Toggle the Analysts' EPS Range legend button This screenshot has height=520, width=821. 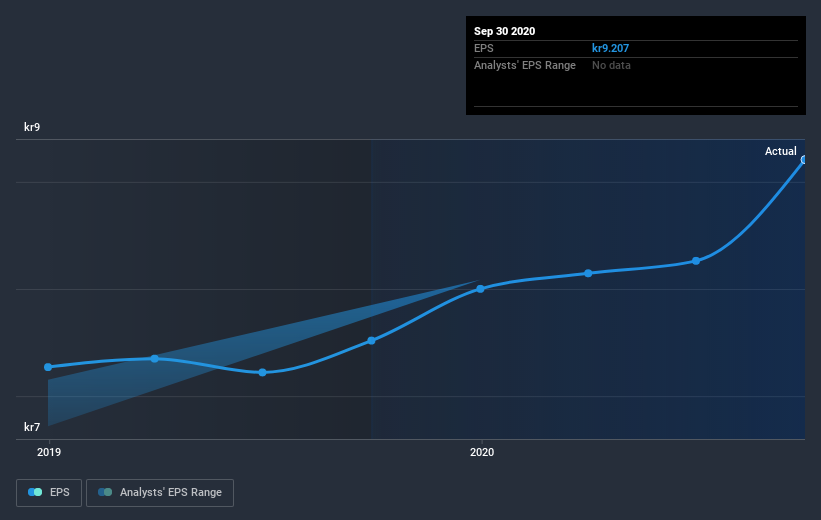click(x=160, y=492)
